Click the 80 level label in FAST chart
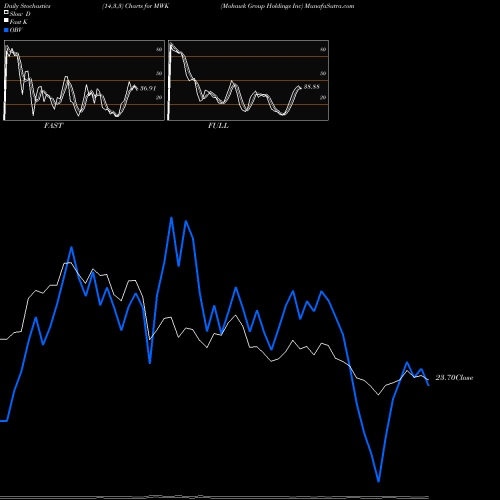500x500 pixels. pyautogui.click(x=159, y=49)
